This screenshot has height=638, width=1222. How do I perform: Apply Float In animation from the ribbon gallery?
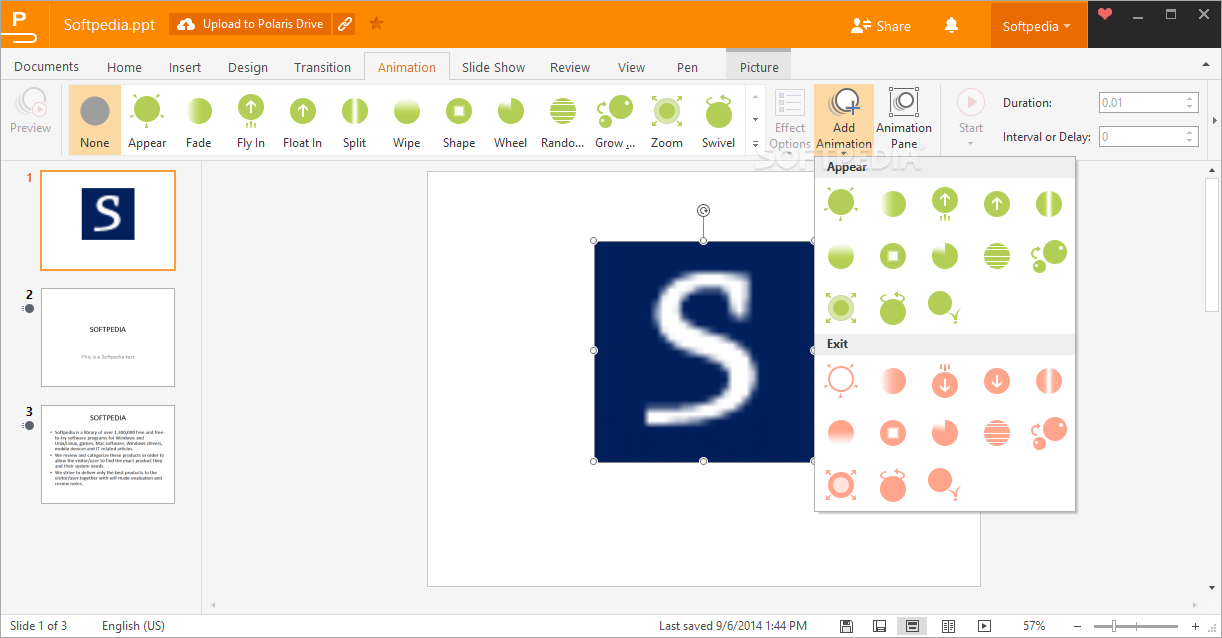tap(302, 120)
